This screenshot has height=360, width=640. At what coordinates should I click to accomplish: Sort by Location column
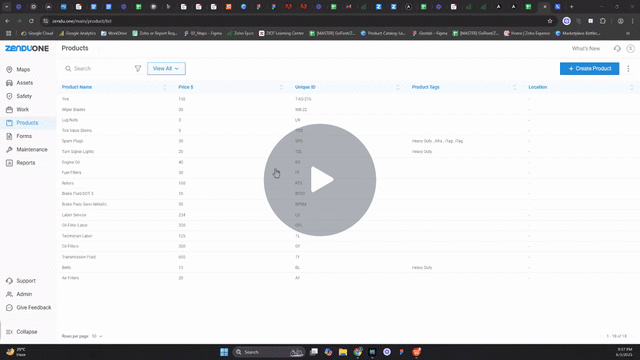pos(538,87)
